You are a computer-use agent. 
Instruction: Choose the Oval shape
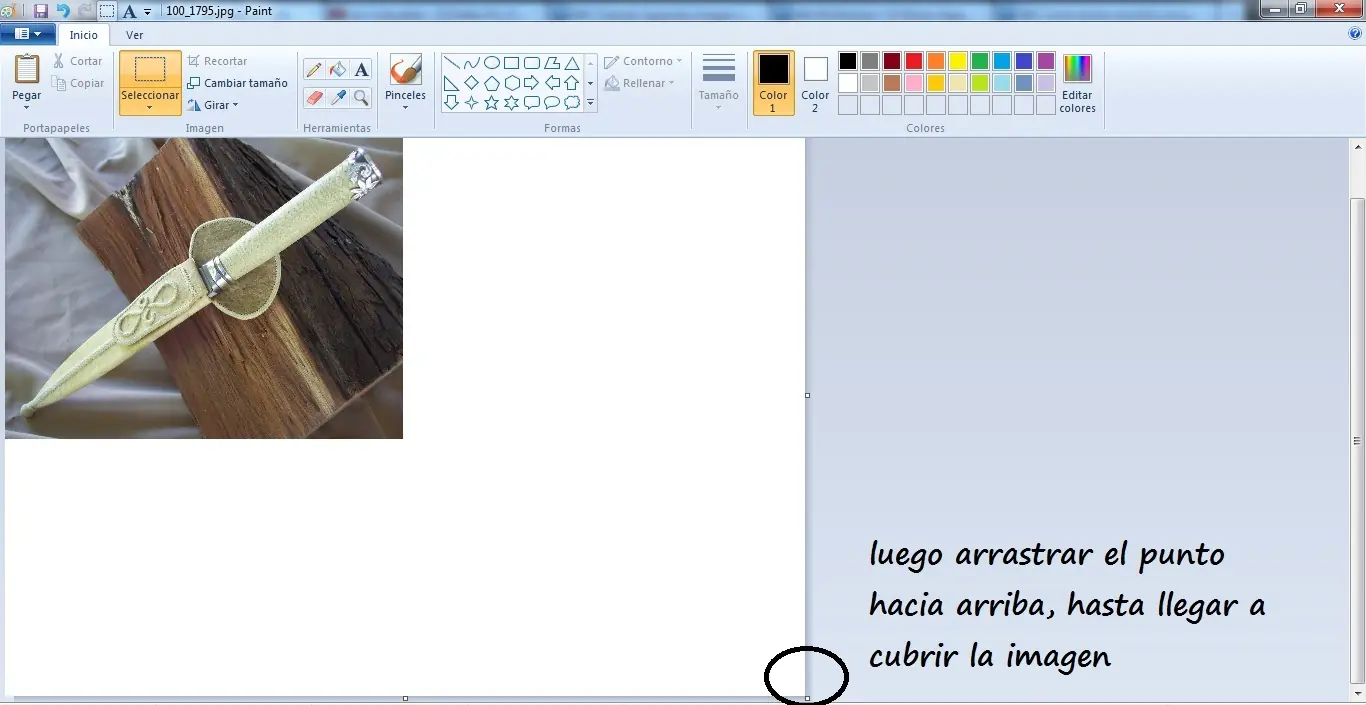pyautogui.click(x=491, y=63)
